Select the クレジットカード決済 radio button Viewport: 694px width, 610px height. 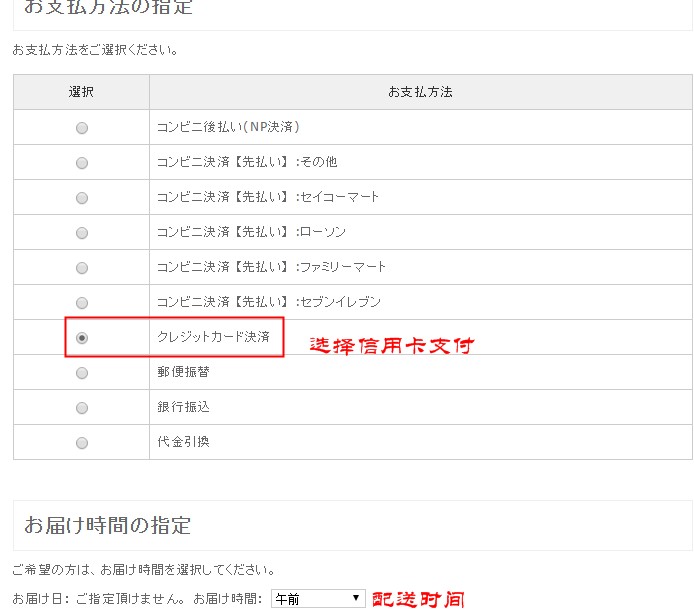coord(82,338)
